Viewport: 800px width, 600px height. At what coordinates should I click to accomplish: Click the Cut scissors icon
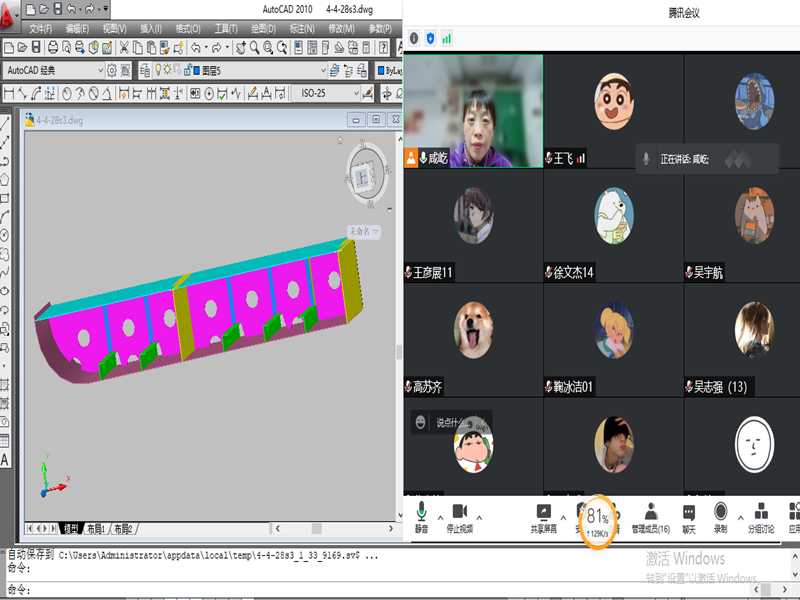(x=123, y=47)
